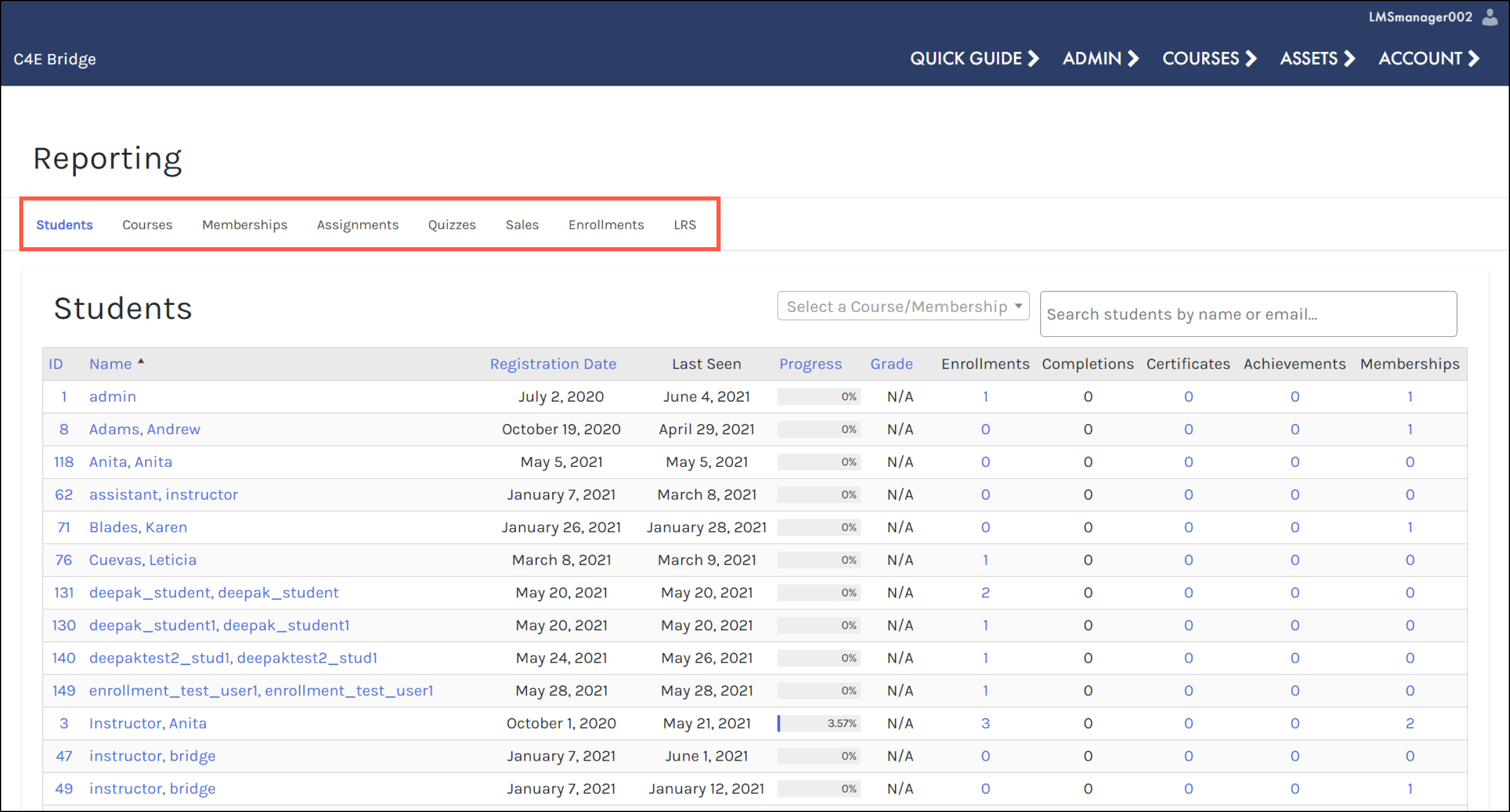
Task: Click instructor, bridge link with ID 49
Action: click(152, 789)
